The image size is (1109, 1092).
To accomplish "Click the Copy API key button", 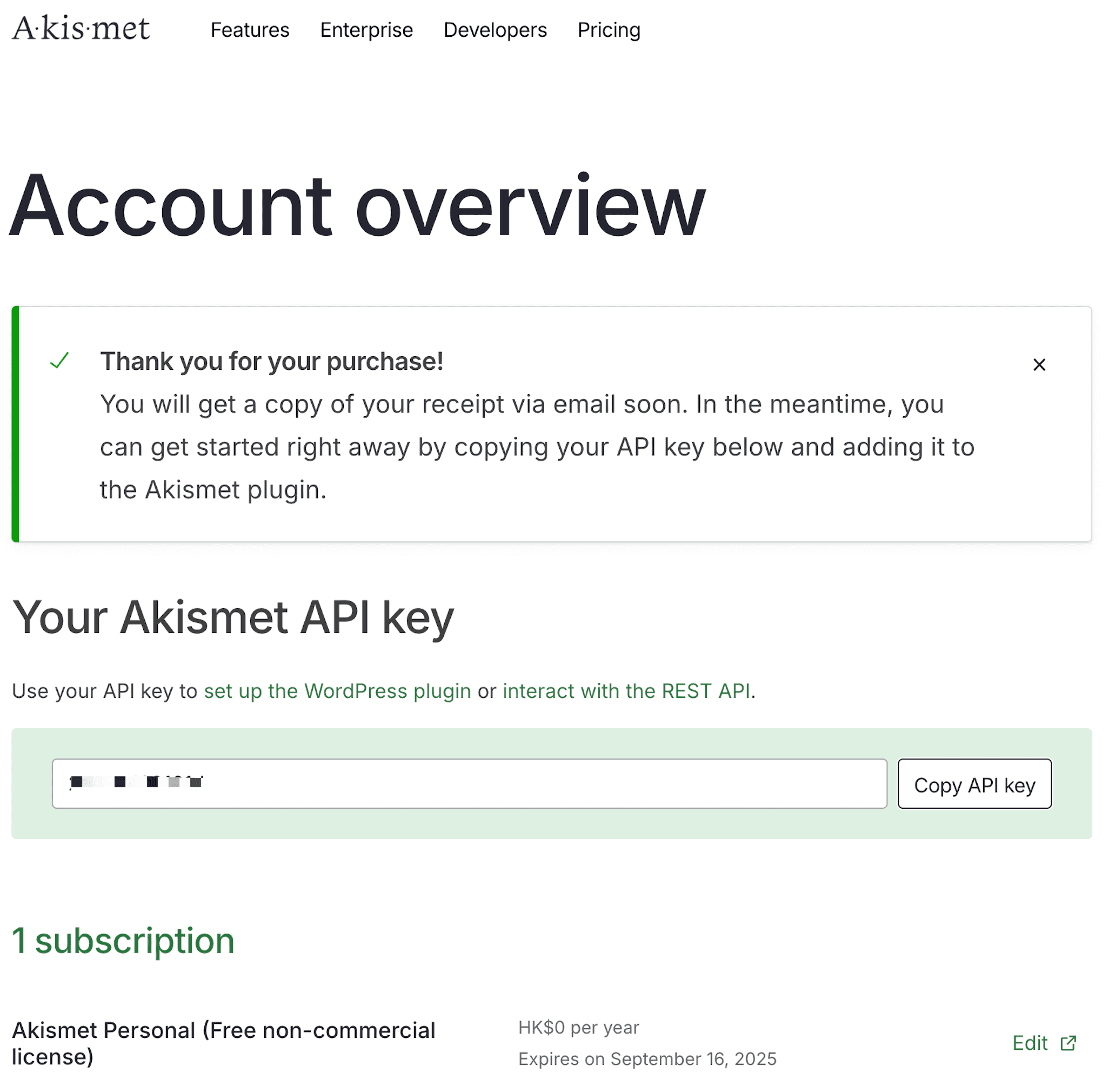I will tap(974, 784).
